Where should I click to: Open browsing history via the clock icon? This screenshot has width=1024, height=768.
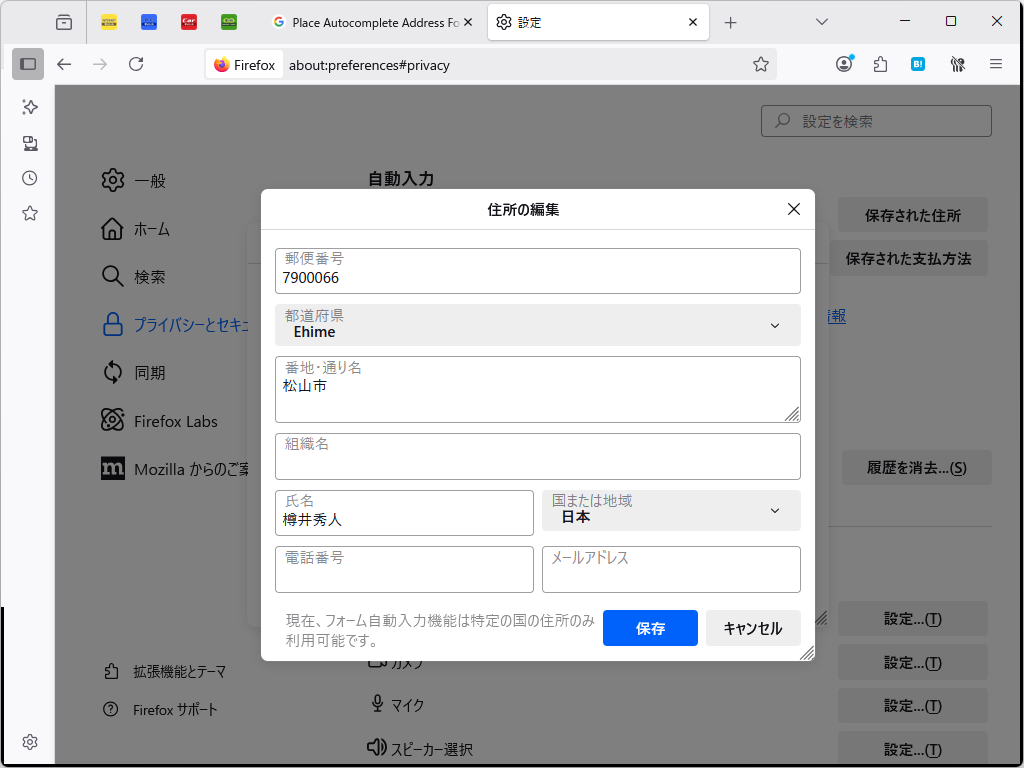point(29,178)
